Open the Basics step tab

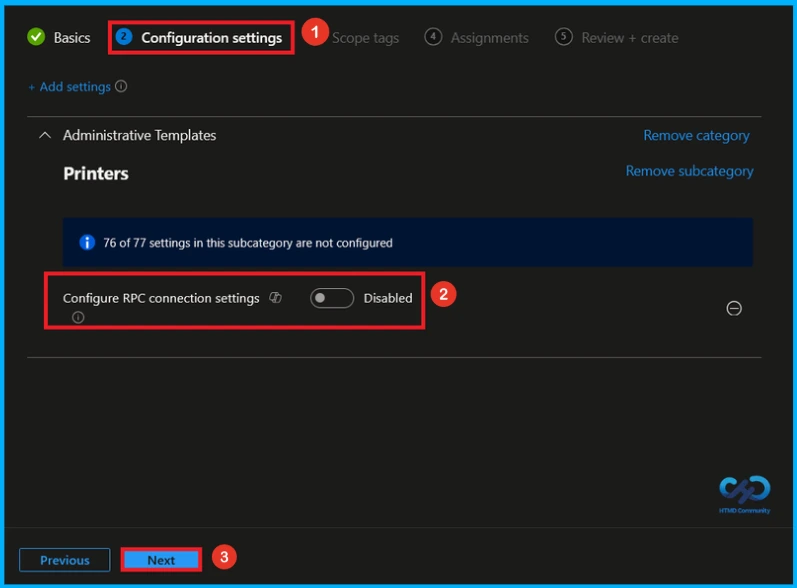coord(58,38)
